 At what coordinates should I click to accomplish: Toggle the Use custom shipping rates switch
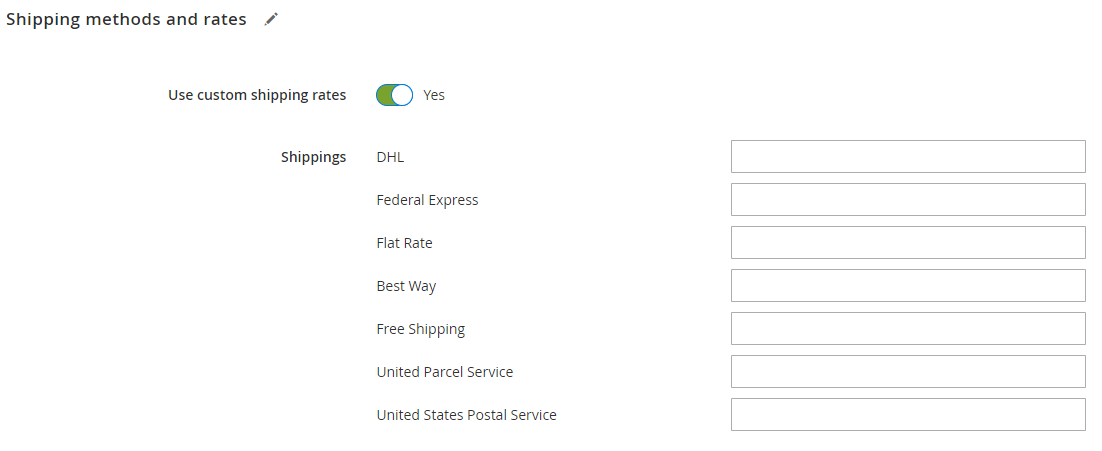(x=394, y=95)
